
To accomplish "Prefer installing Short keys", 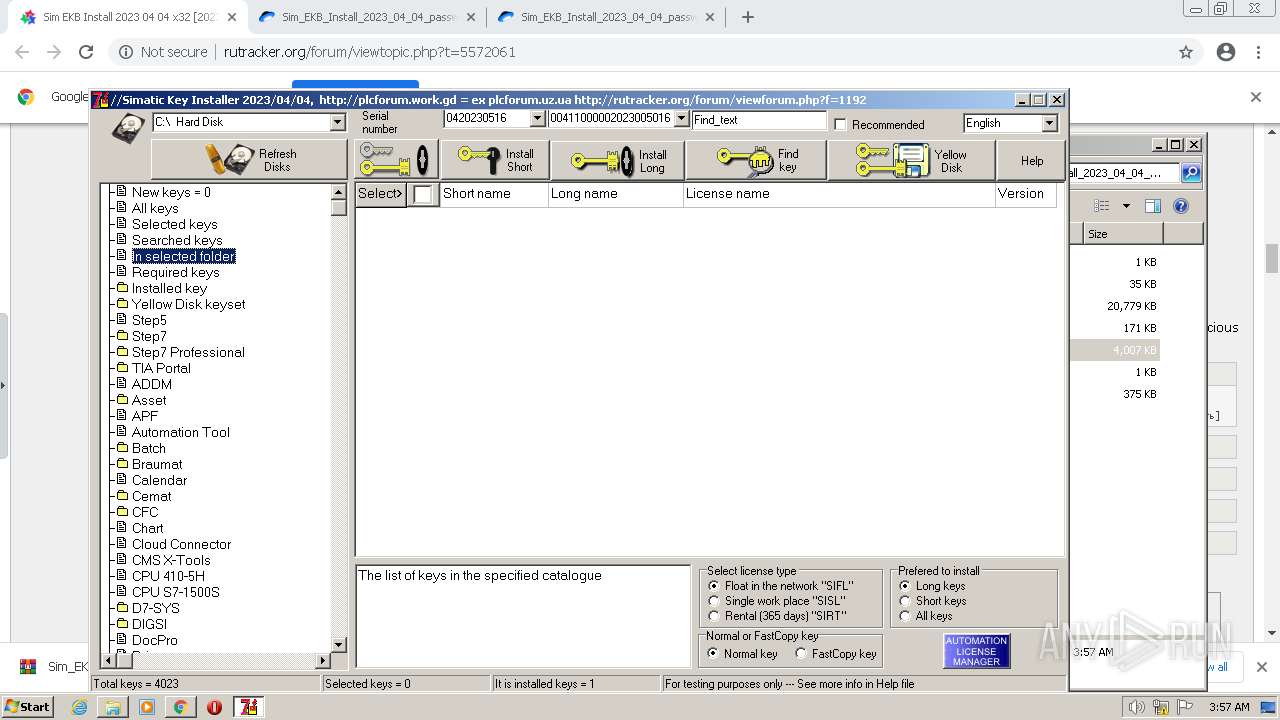I will [x=905, y=601].
